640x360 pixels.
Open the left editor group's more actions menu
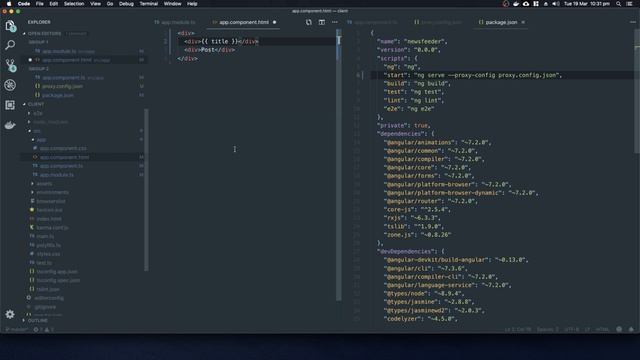click(335, 22)
